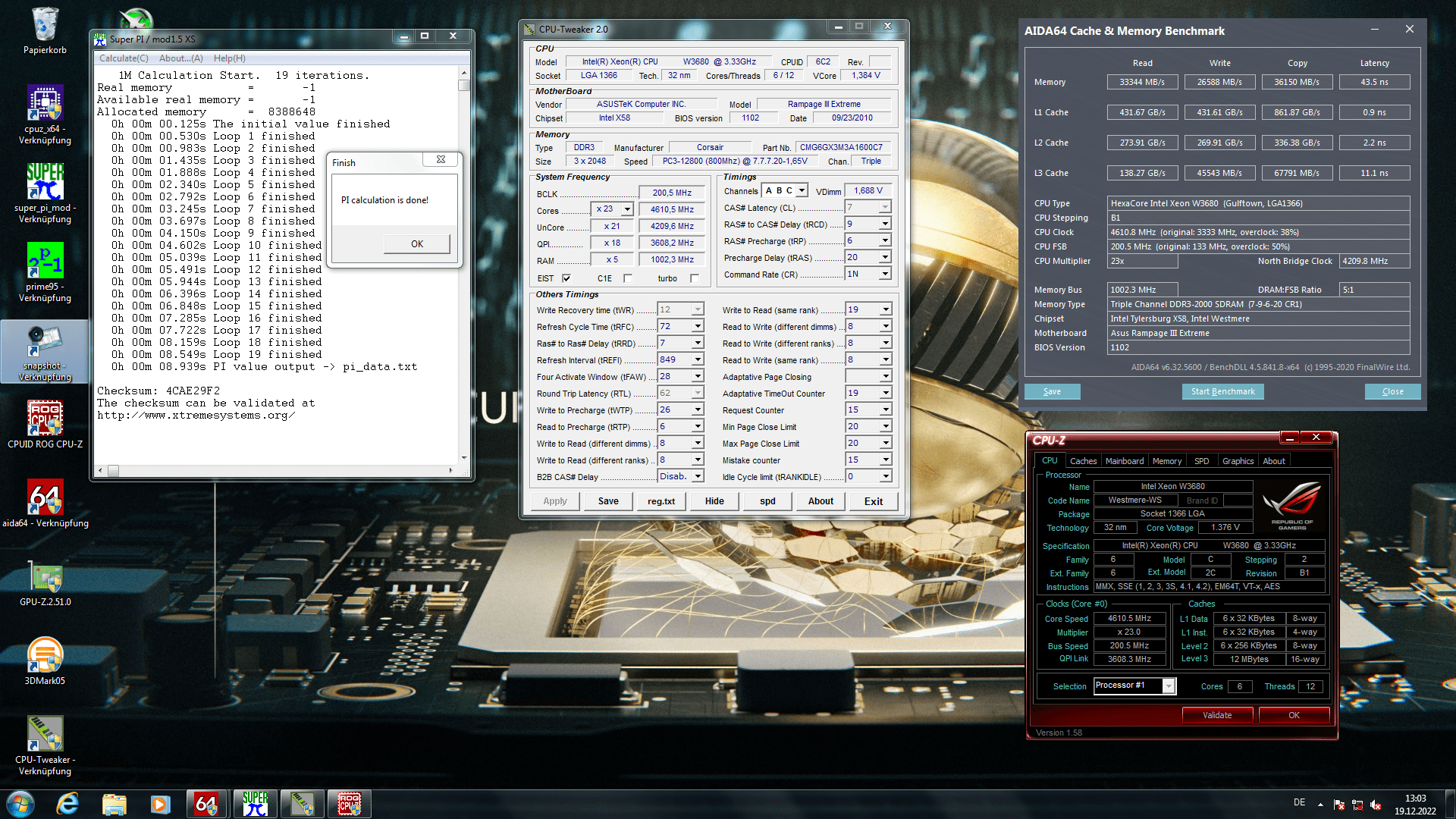
Task: Expand Command Rate (CR) dropdown
Action: tap(885, 274)
